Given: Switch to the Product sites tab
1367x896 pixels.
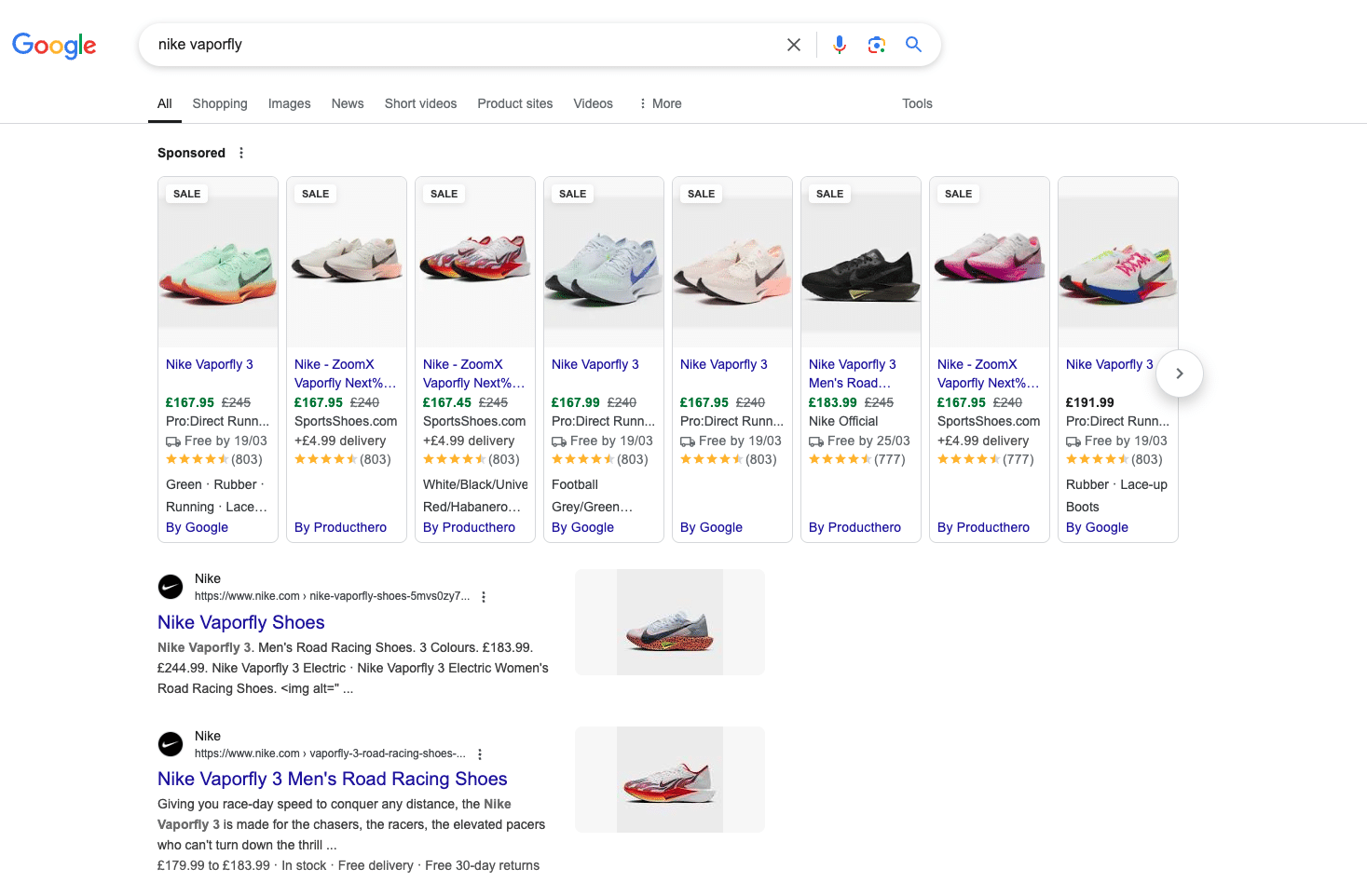Looking at the screenshot, I should pyautogui.click(x=515, y=103).
